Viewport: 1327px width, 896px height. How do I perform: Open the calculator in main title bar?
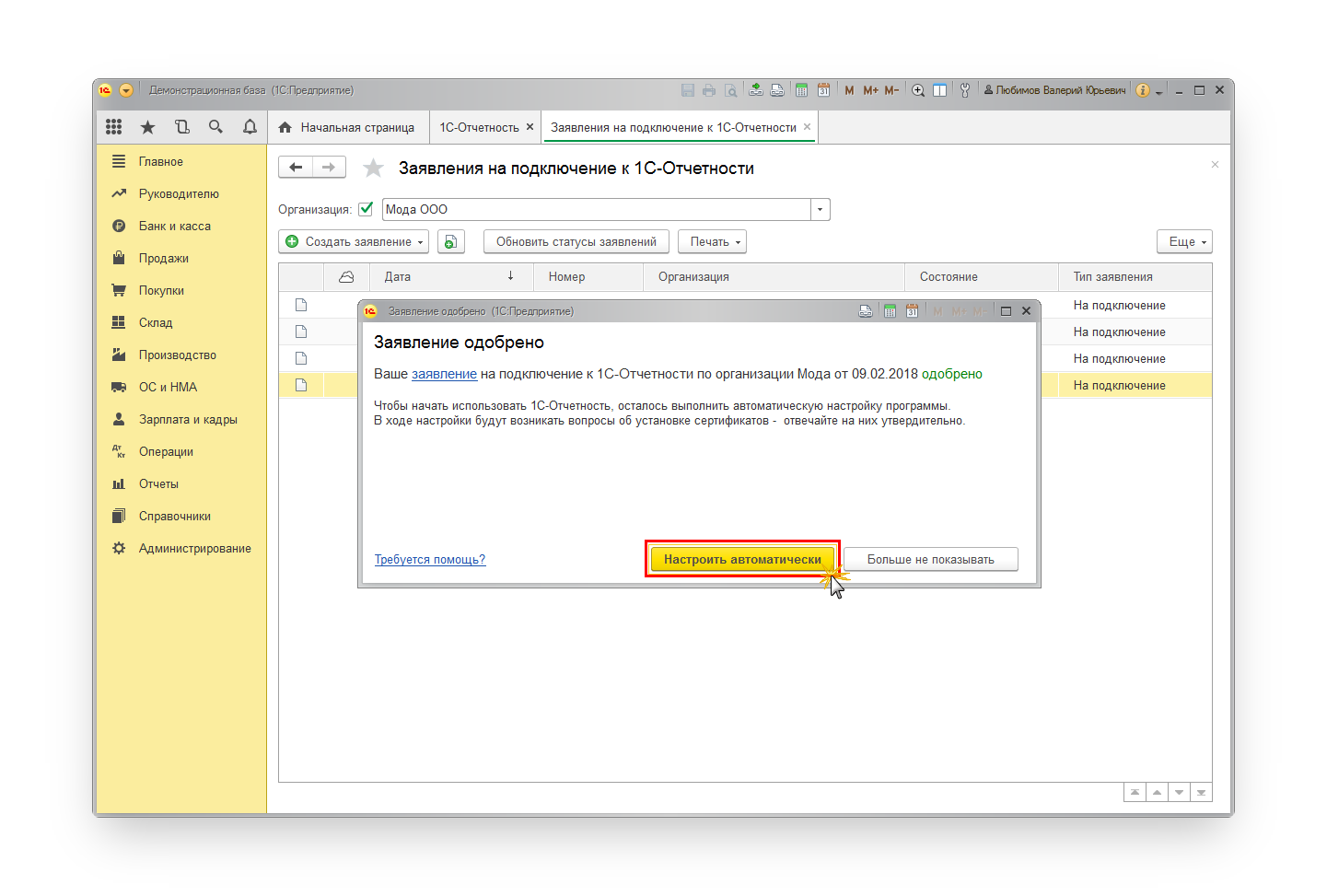click(801, 90)
